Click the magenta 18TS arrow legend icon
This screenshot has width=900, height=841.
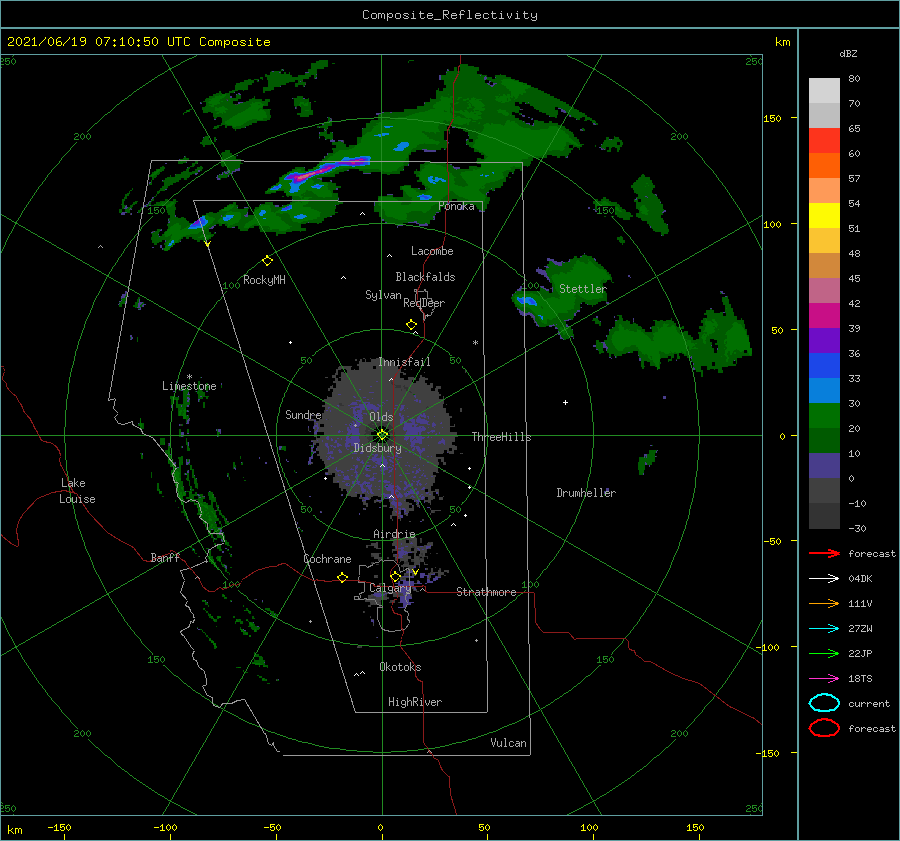click(x=824, y=679)
